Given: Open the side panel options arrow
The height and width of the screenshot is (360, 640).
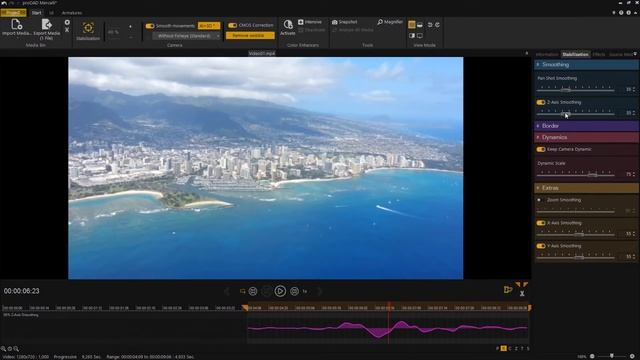Looking at the screenshot, I should [x=635, y=54].
